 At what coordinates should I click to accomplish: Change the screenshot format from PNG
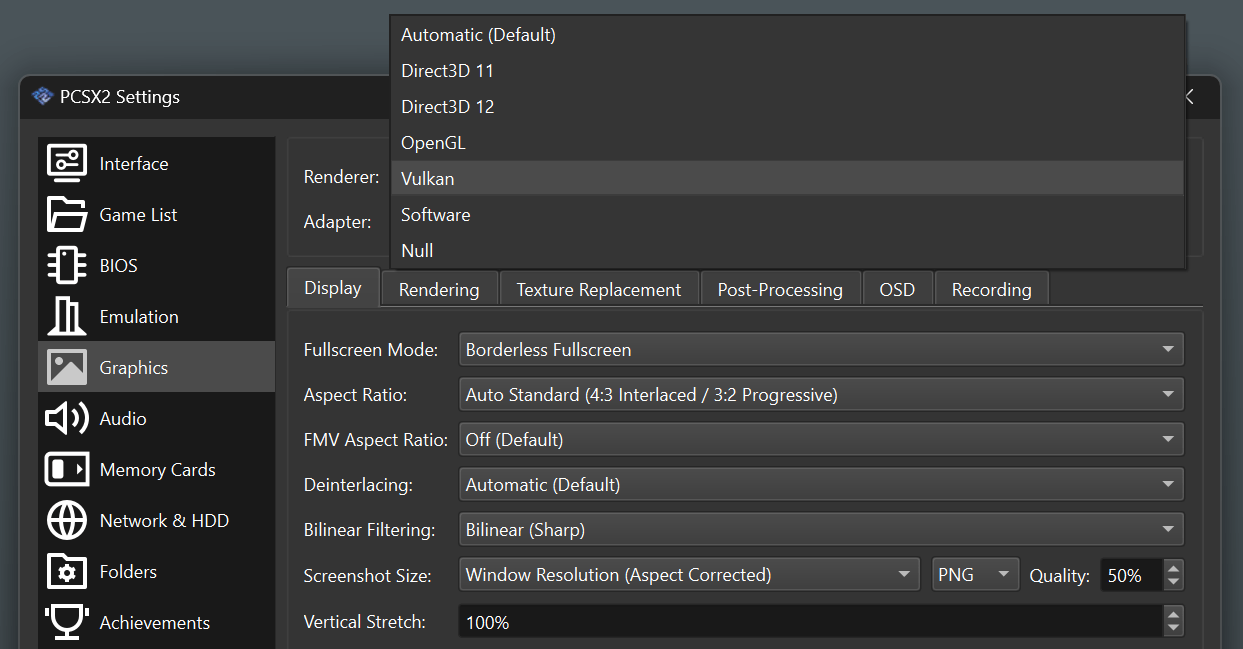[975, 573]
